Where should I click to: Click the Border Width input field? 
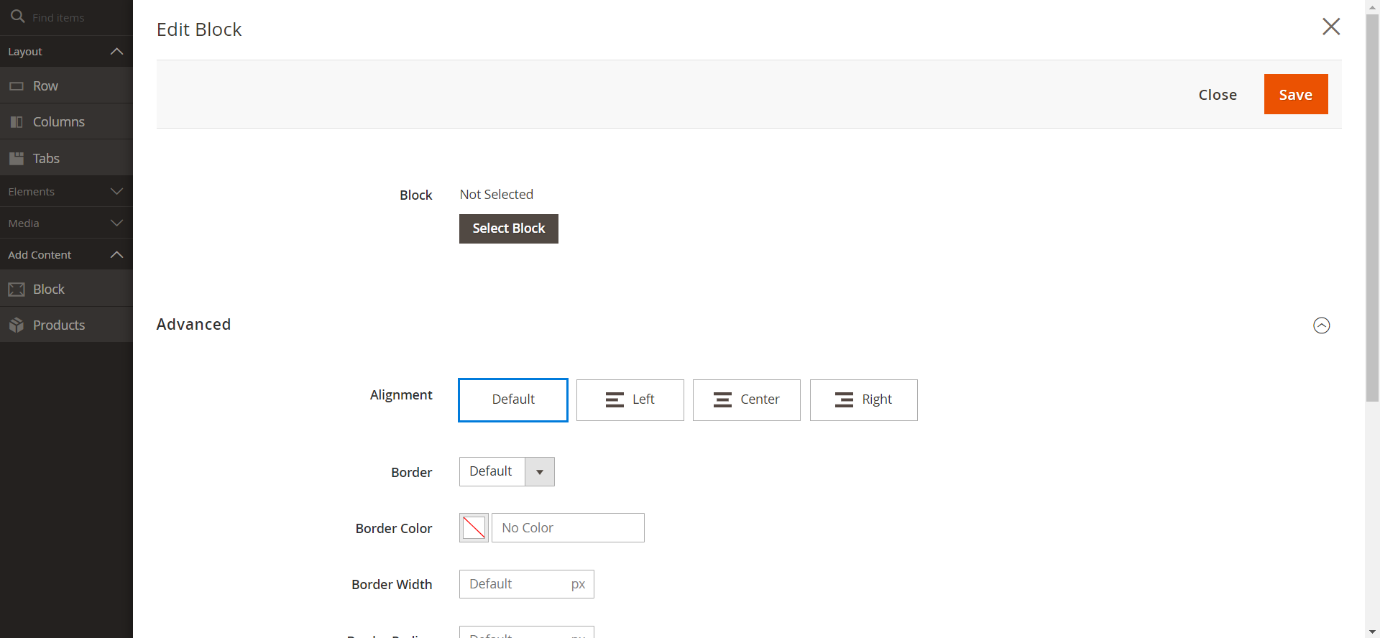click(515, 584)
